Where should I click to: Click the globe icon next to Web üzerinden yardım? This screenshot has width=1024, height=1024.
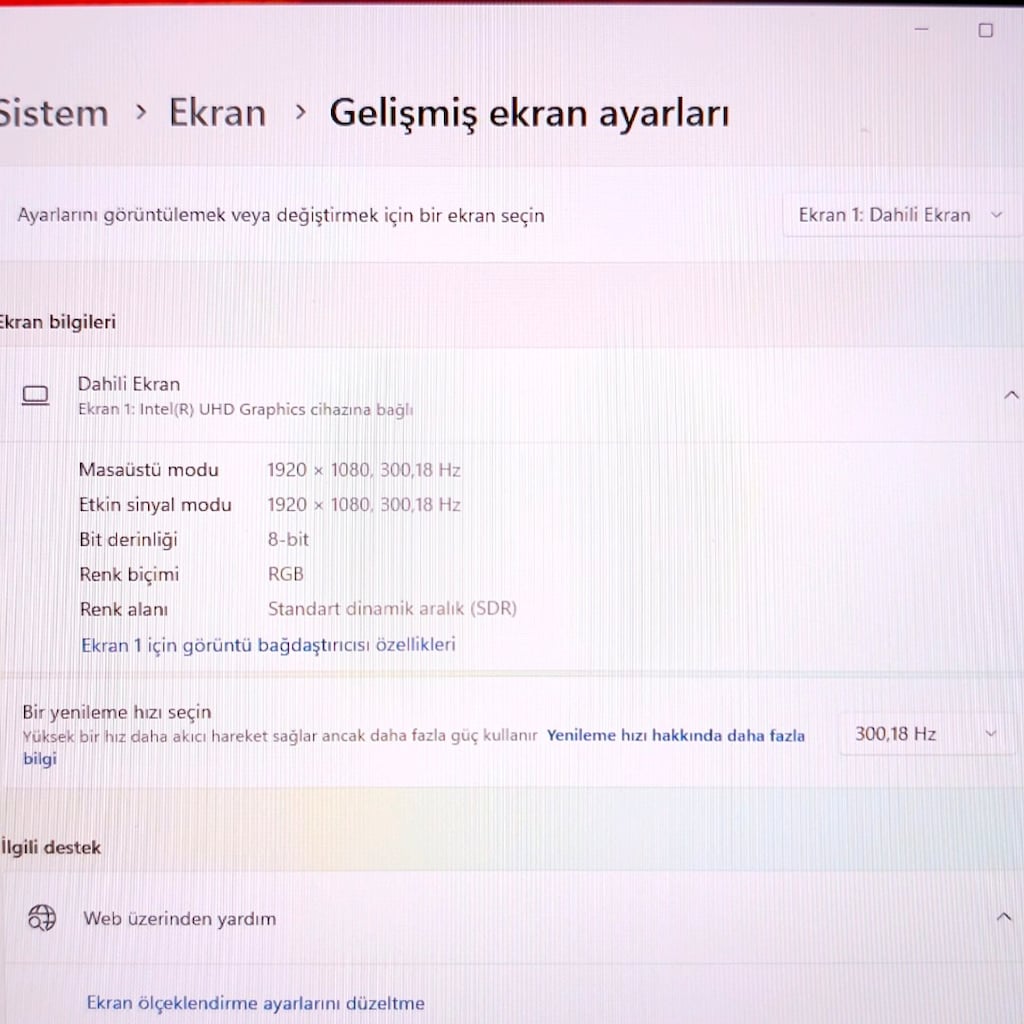point(42,918)
